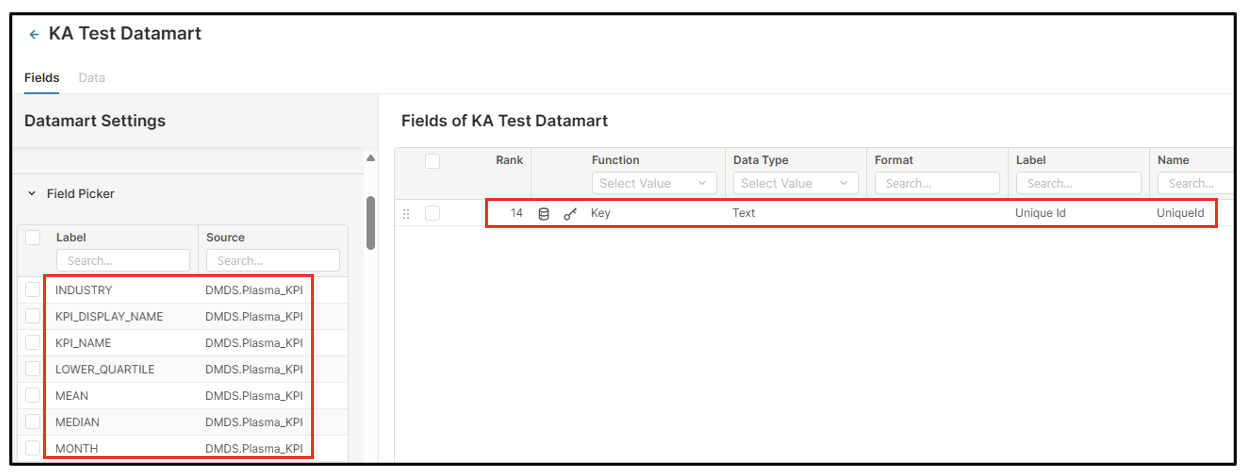
Task: Open the Data Type Select Value dropdown
Action: click(795, 183)
